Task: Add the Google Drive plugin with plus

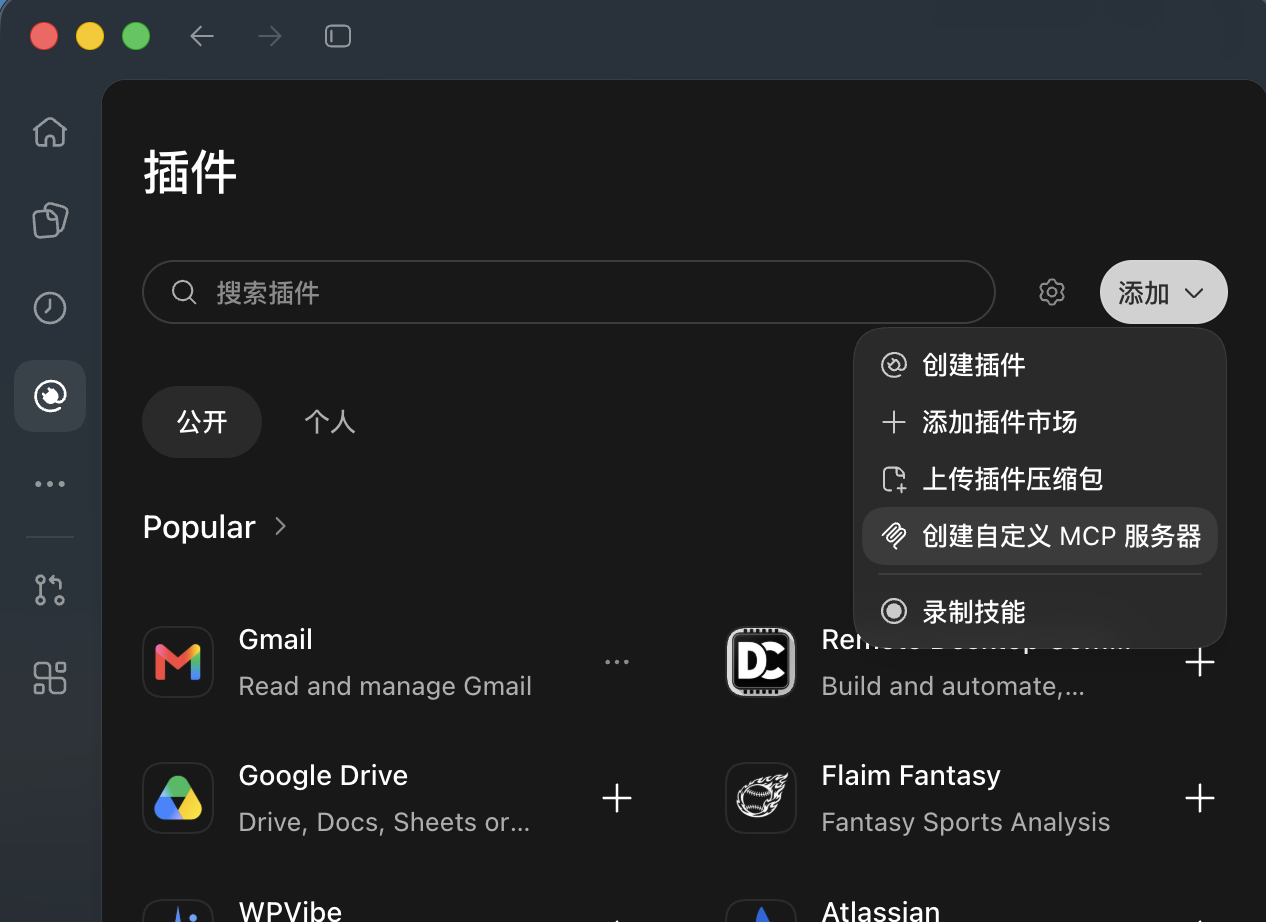Action: click(617, 798)
